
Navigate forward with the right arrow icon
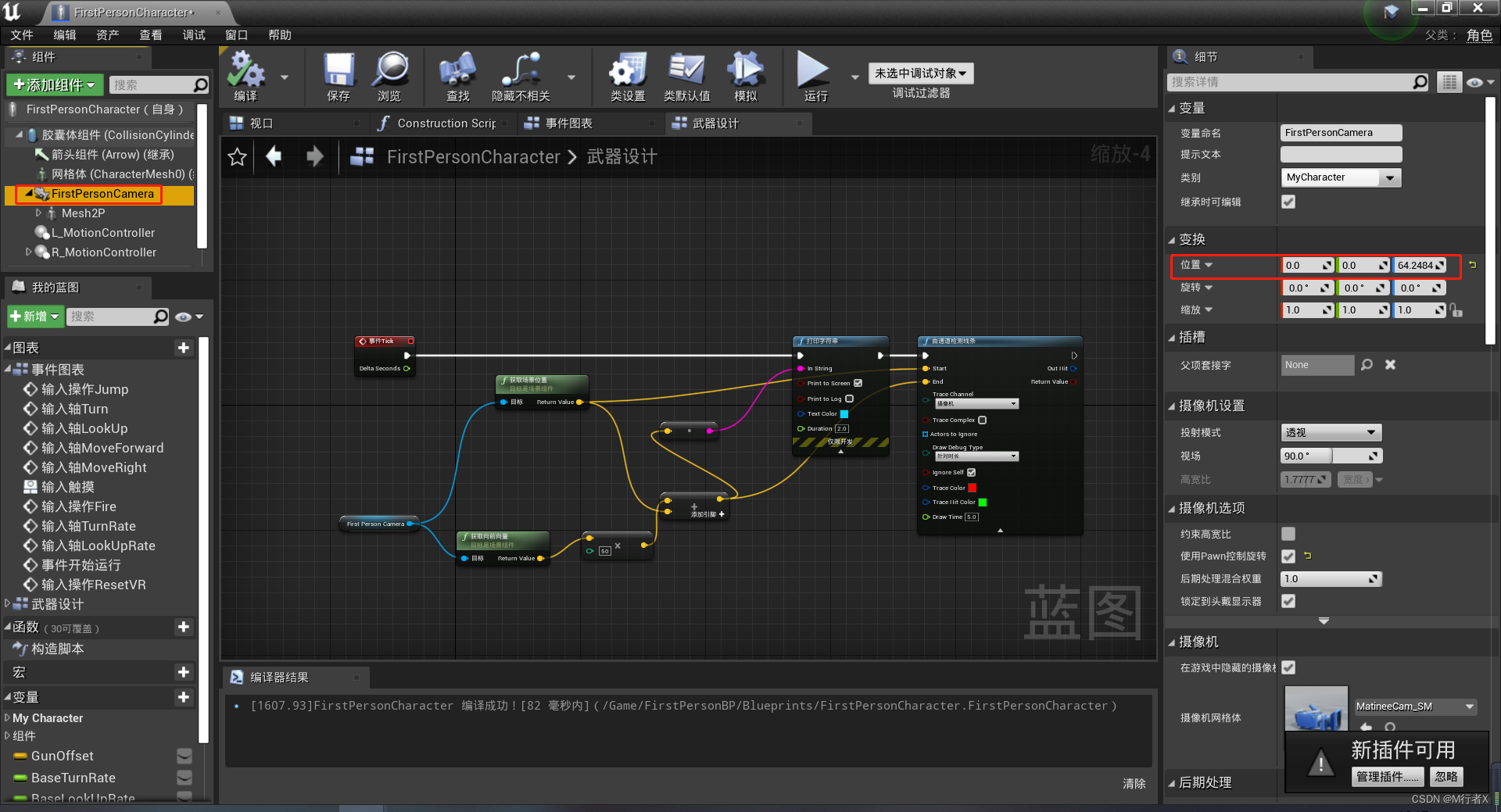tap(314, 156)
